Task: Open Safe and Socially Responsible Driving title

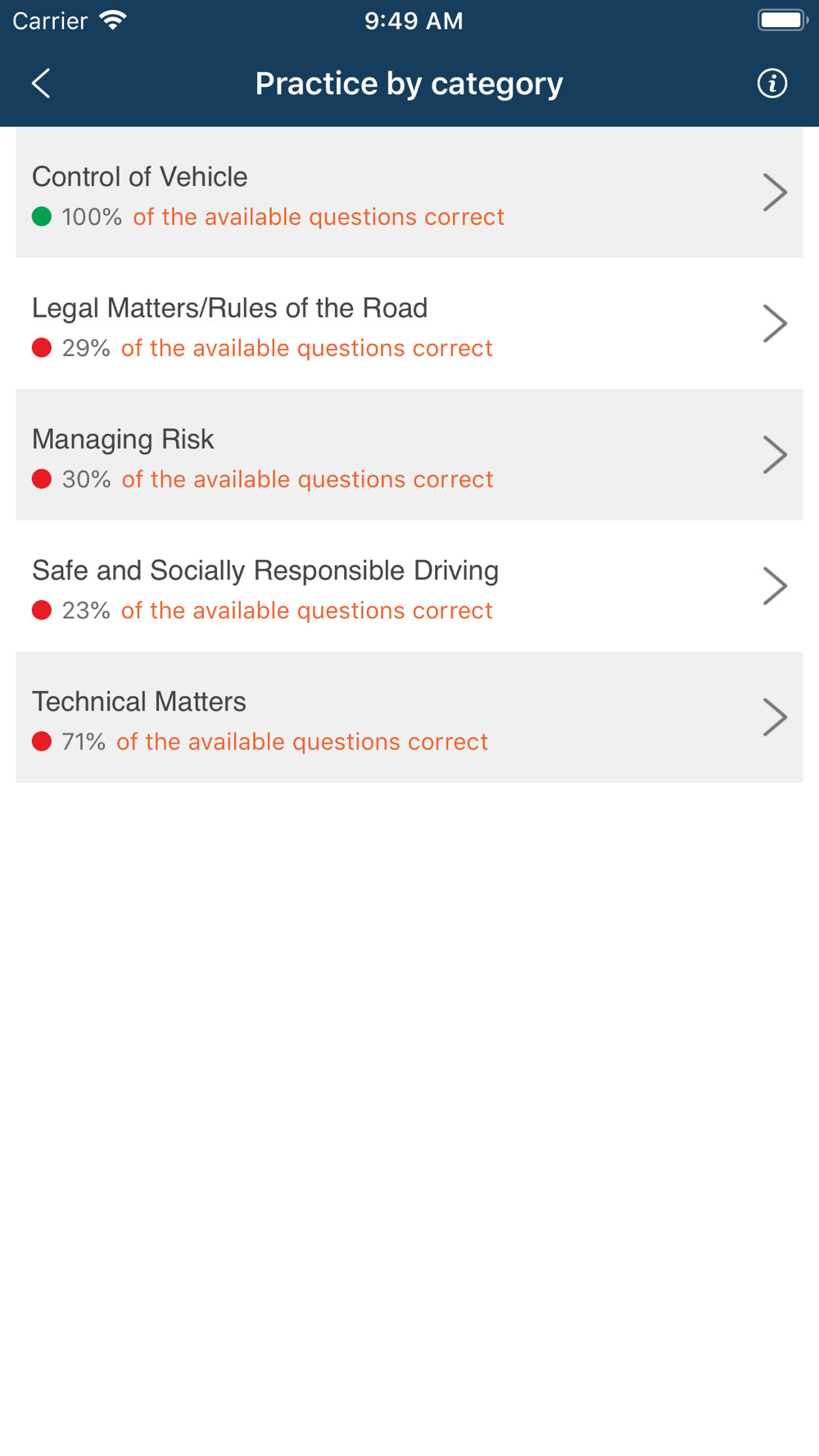Action: [265, 570]
